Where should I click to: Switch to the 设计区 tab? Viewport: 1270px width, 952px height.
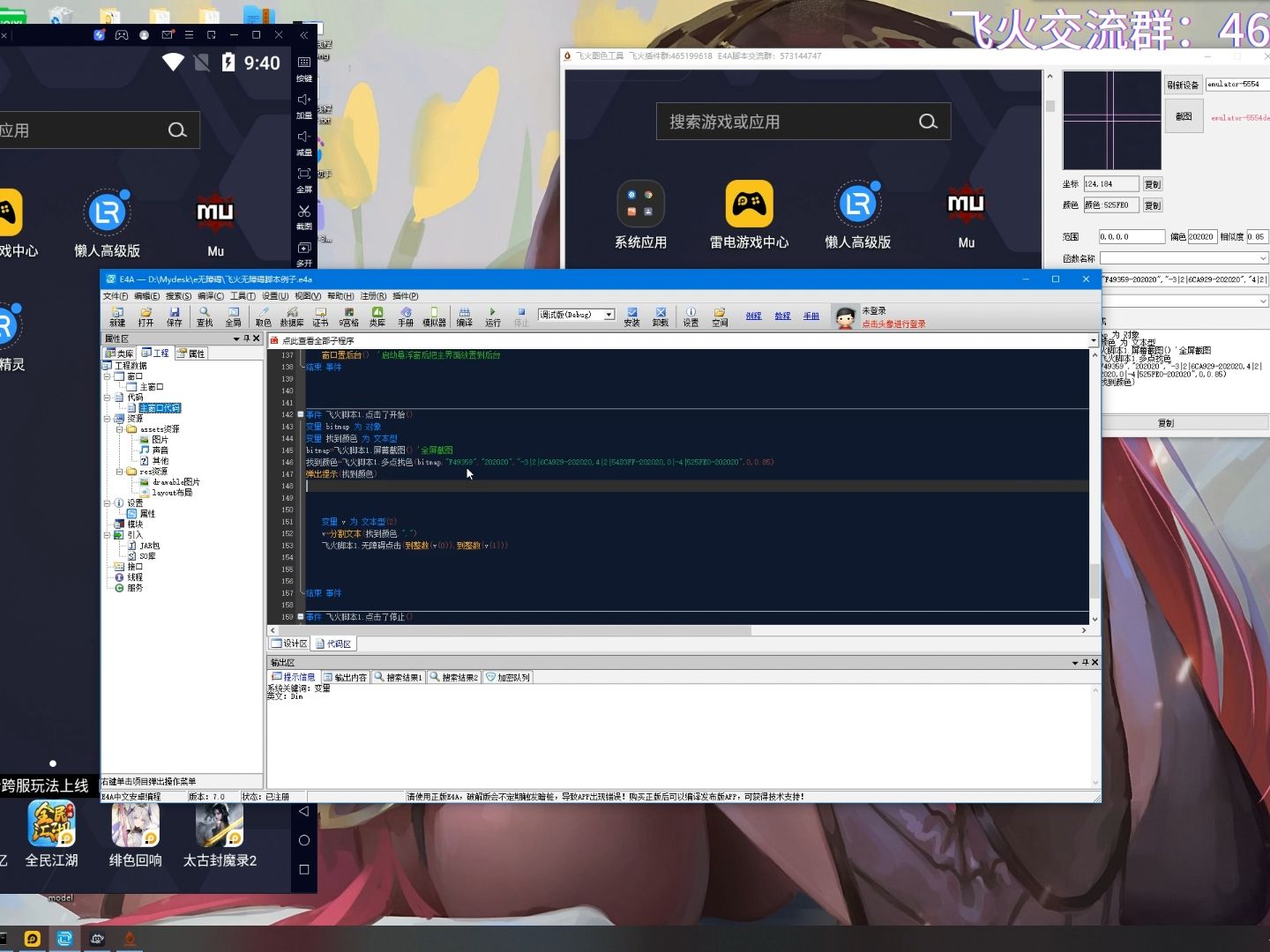click(x=288, y=643)
